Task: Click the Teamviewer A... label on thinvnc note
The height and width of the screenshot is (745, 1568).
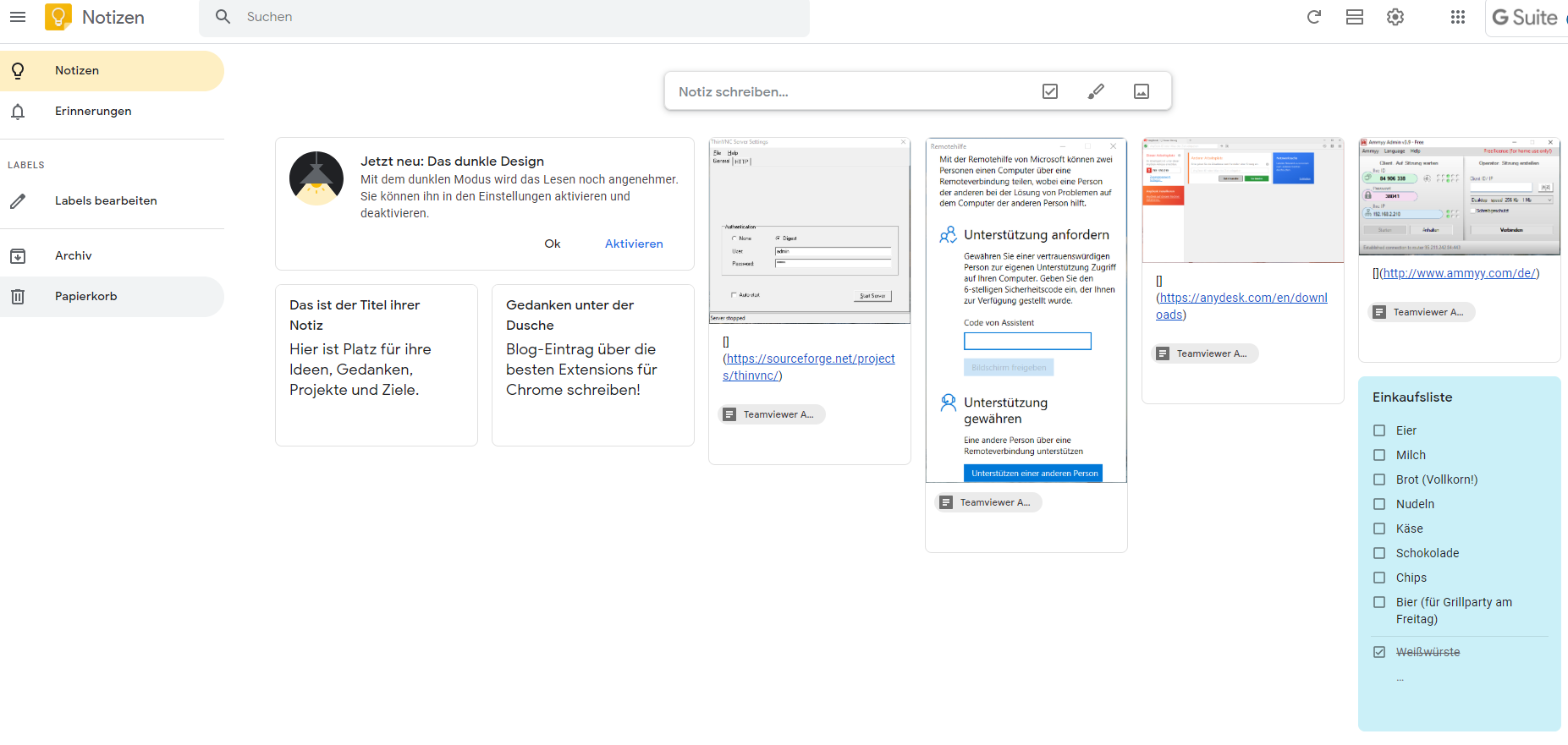Action: (x=772, y=414)
